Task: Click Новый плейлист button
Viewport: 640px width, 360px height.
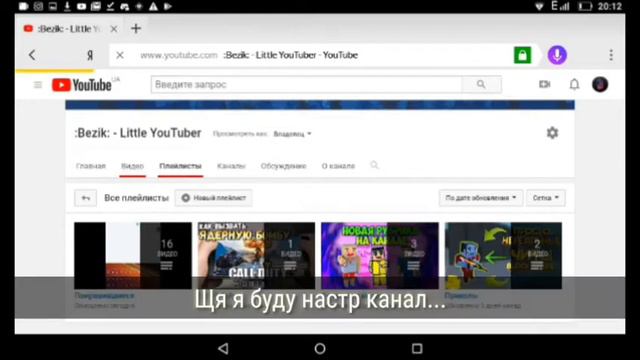Action: coord(213,198)
